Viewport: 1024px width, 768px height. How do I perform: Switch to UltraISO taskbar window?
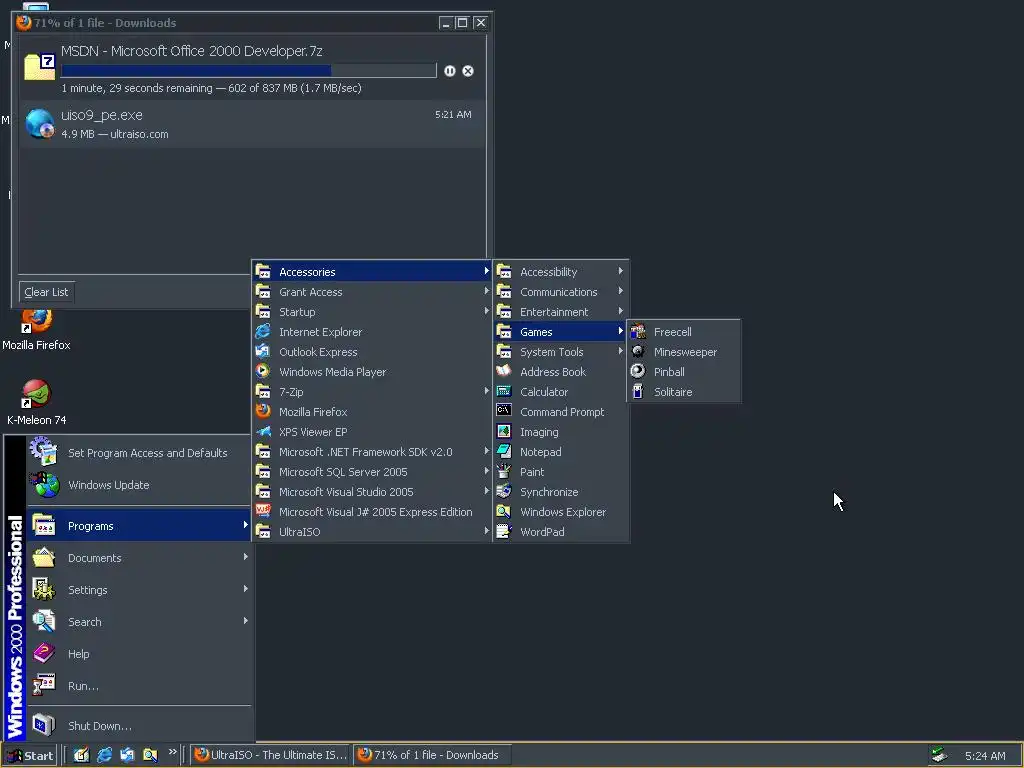click(271, 755)
